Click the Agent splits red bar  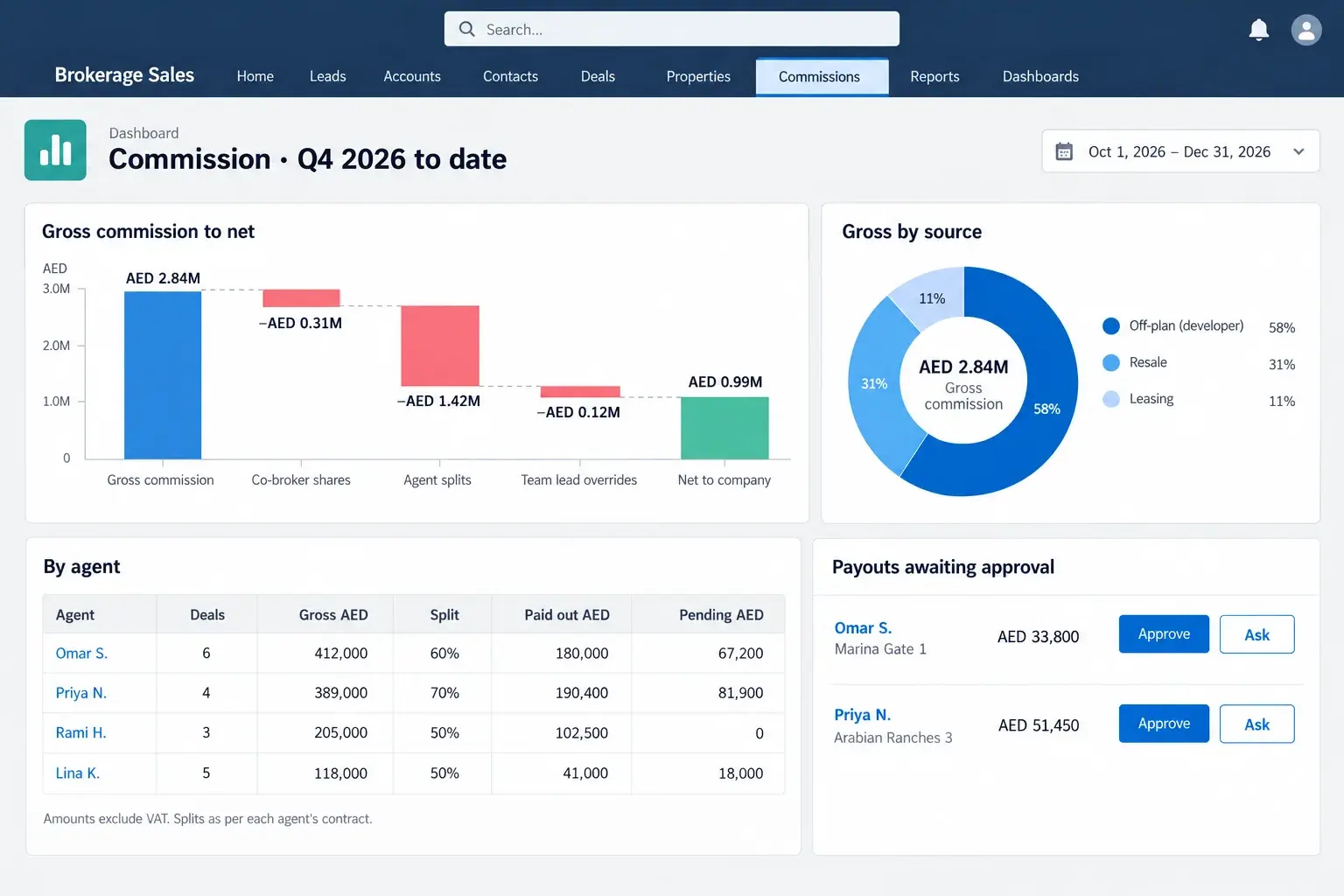[x=440, y=346]
